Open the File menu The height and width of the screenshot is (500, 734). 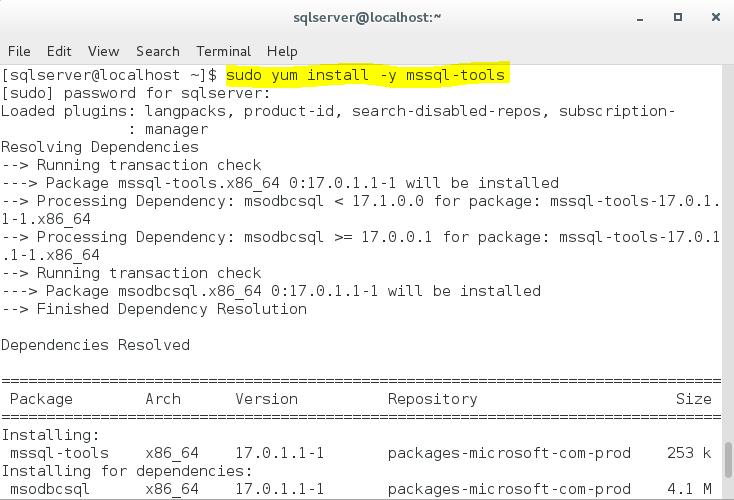[18, 51]
